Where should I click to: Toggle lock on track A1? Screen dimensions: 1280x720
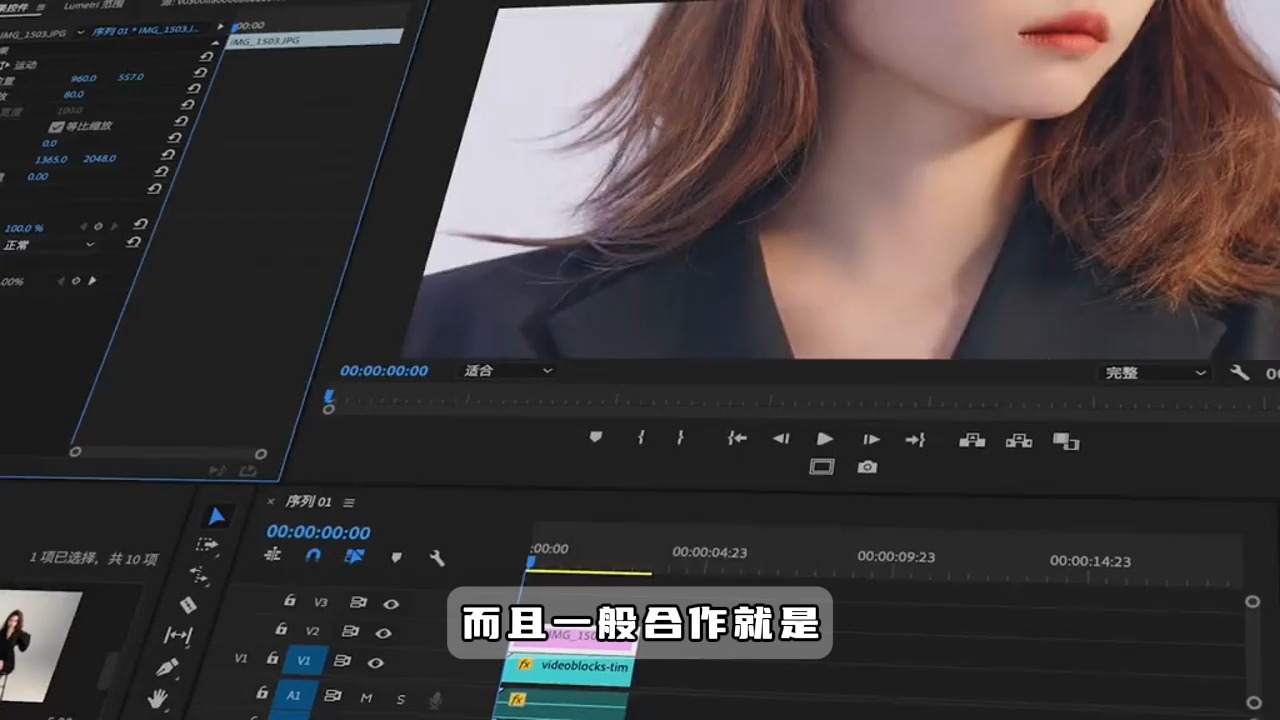pyautogui.click(x=262, y=693)
